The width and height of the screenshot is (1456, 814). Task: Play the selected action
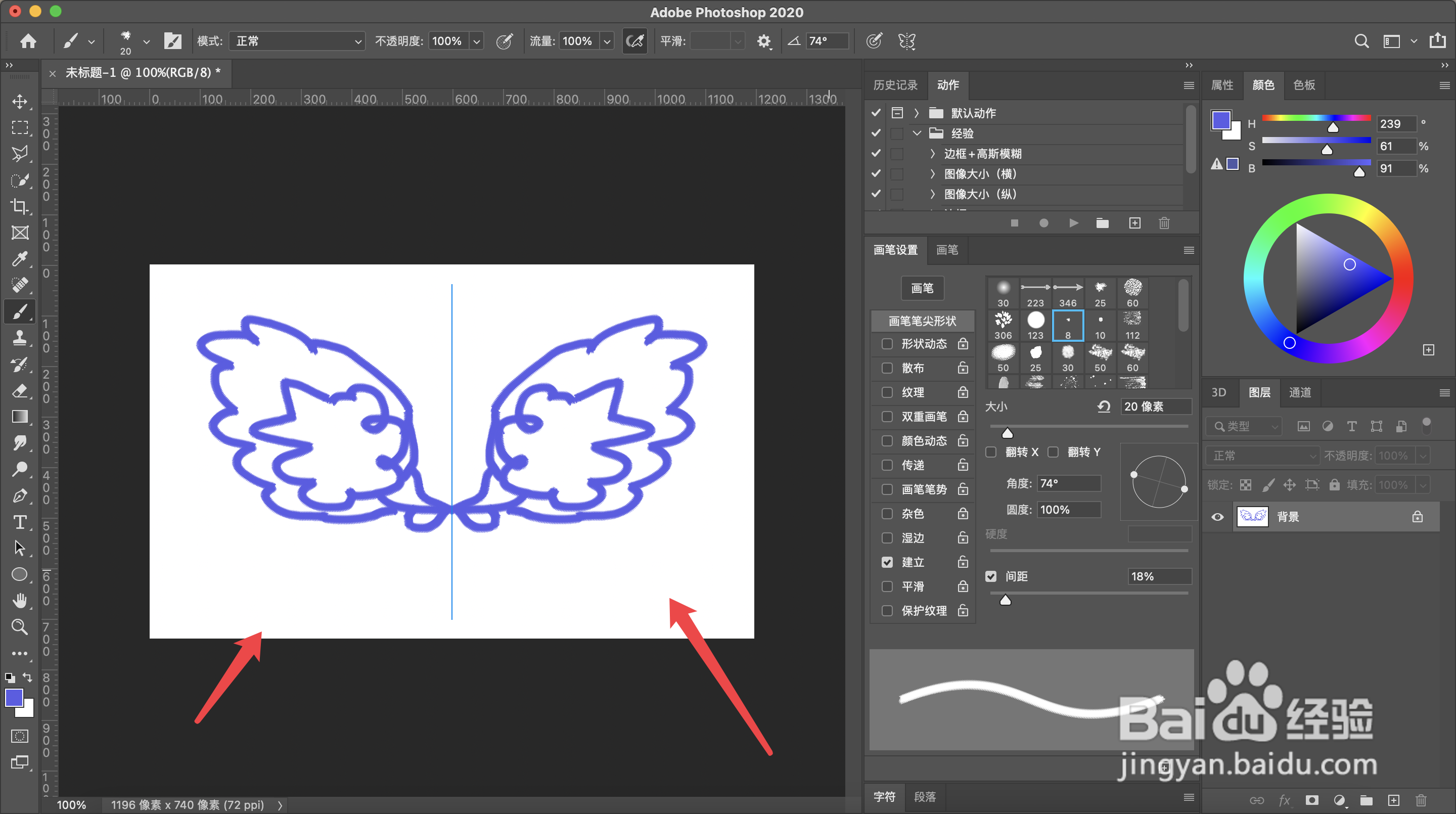1073,223
